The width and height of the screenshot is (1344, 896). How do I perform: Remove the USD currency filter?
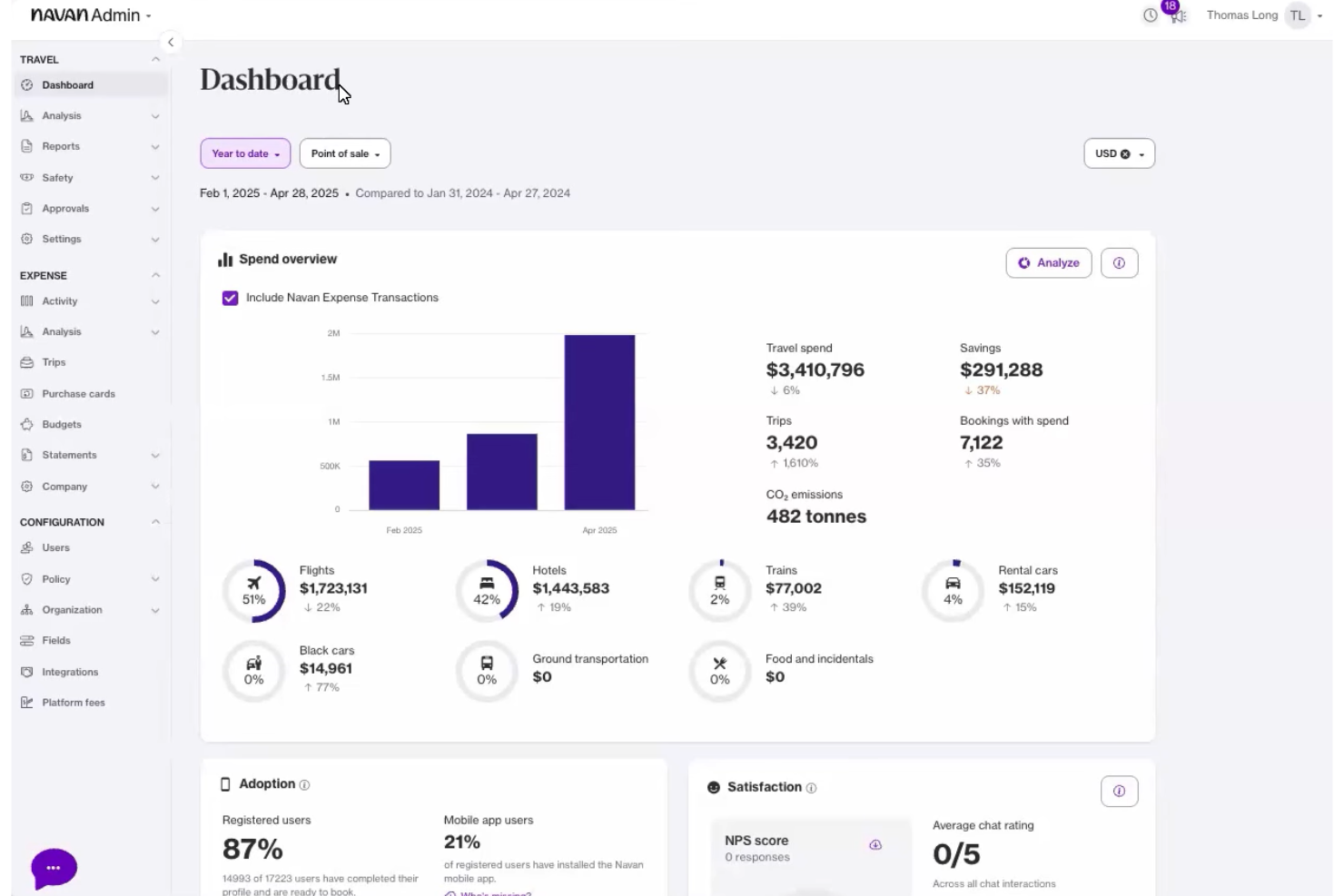(1125, 153)
